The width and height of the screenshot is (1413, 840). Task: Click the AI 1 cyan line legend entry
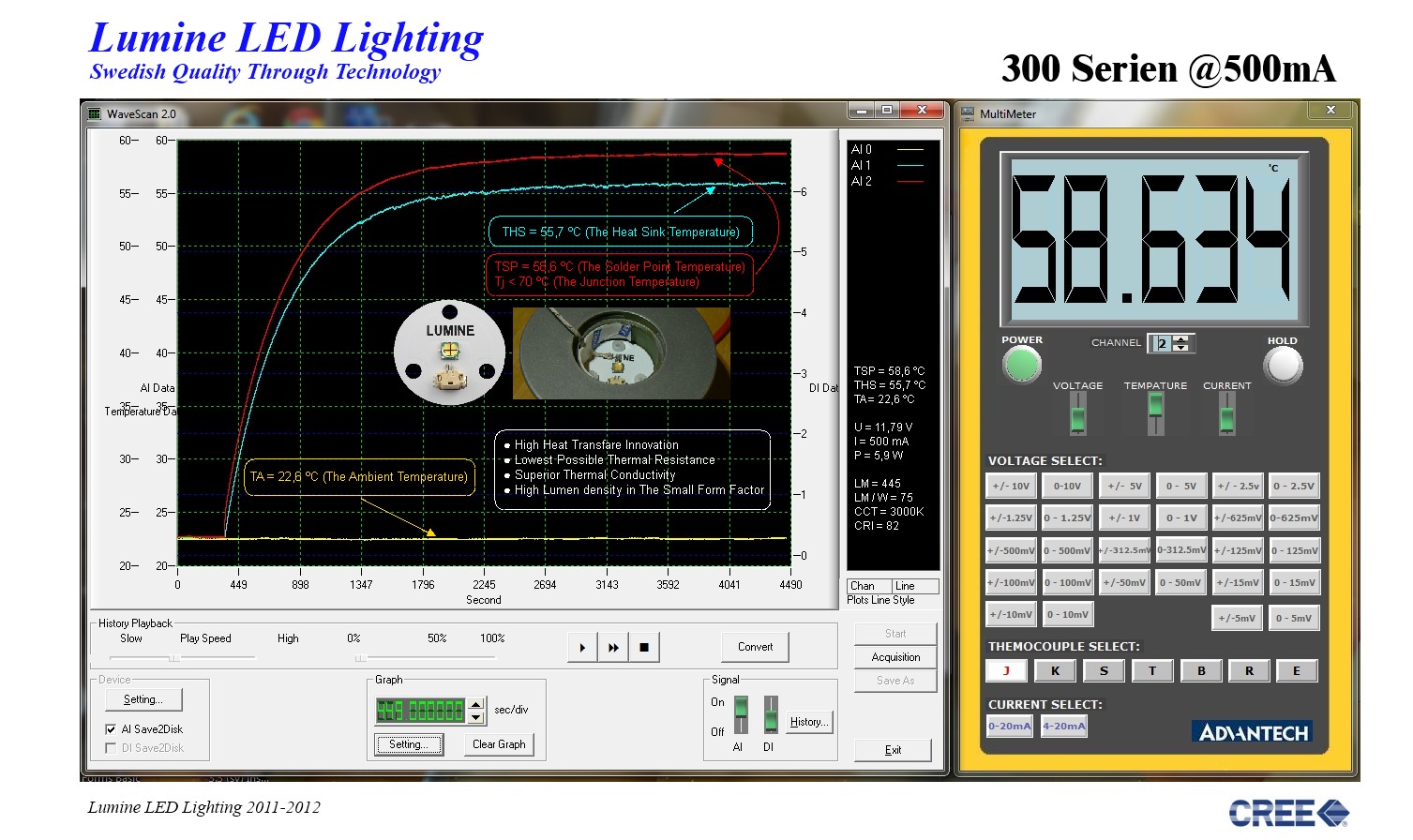pyautogui.click(x=887, y=166)
